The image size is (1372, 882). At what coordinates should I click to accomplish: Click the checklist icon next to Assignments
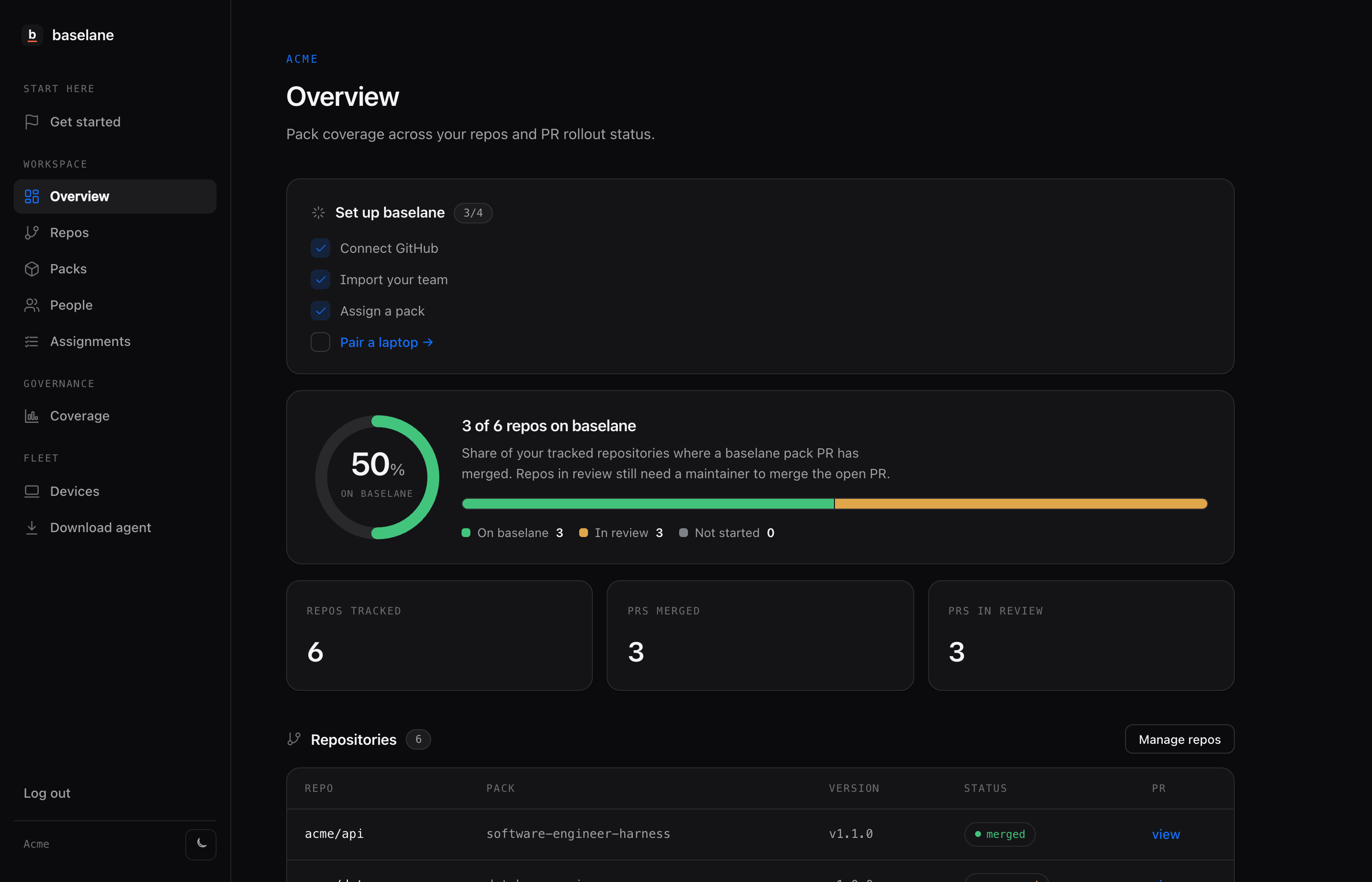point(31,342)
